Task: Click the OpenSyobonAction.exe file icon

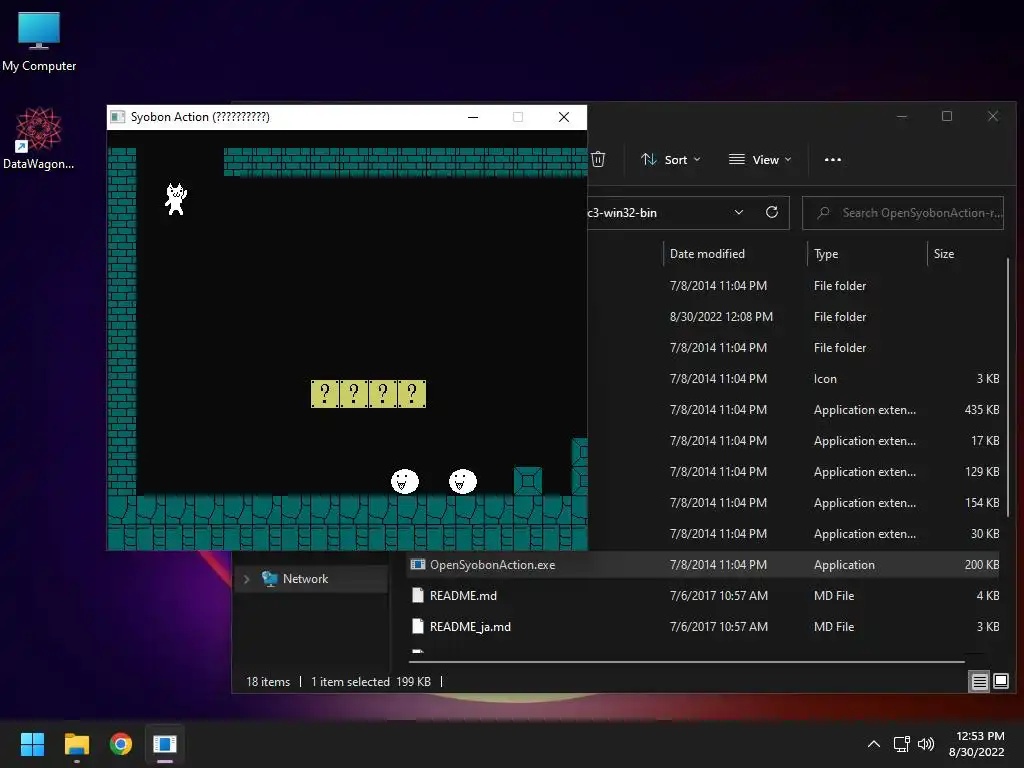Action: [x=418, y=565]
